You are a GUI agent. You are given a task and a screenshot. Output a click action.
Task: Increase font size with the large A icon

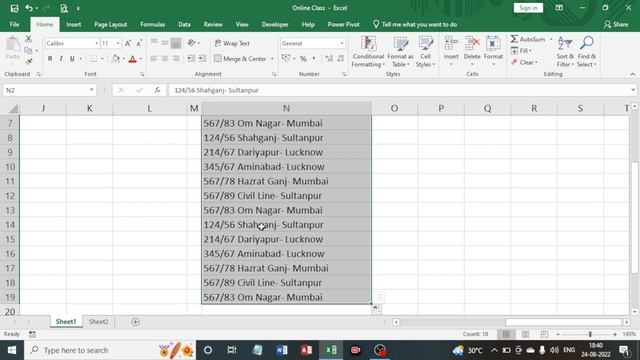(128, 43)
